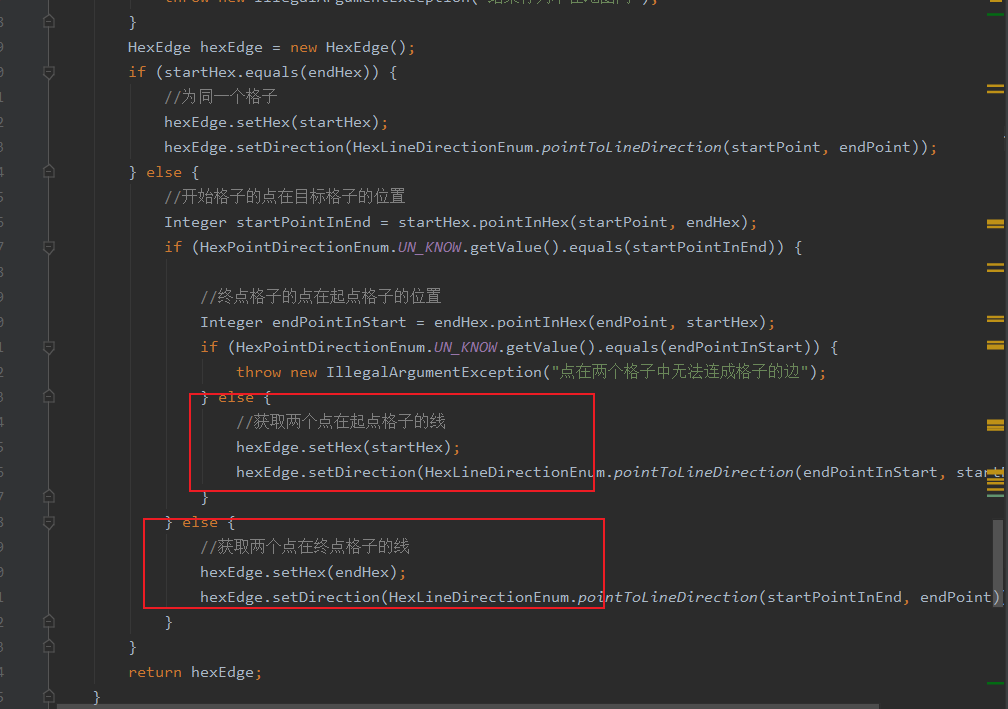The height and width of the screenshot is (709, 1008).
Task: Toggle fold marker on 'equals(startPointInEnd)' if line
Action: point(49,247)
